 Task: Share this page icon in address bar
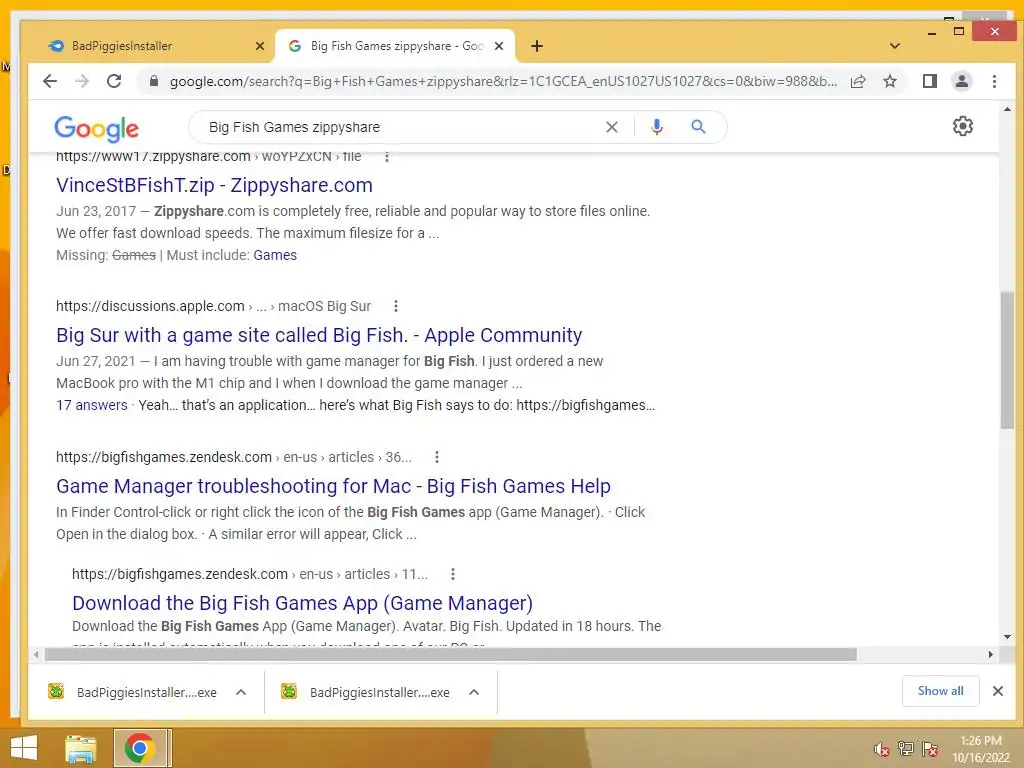click(858, 81)
